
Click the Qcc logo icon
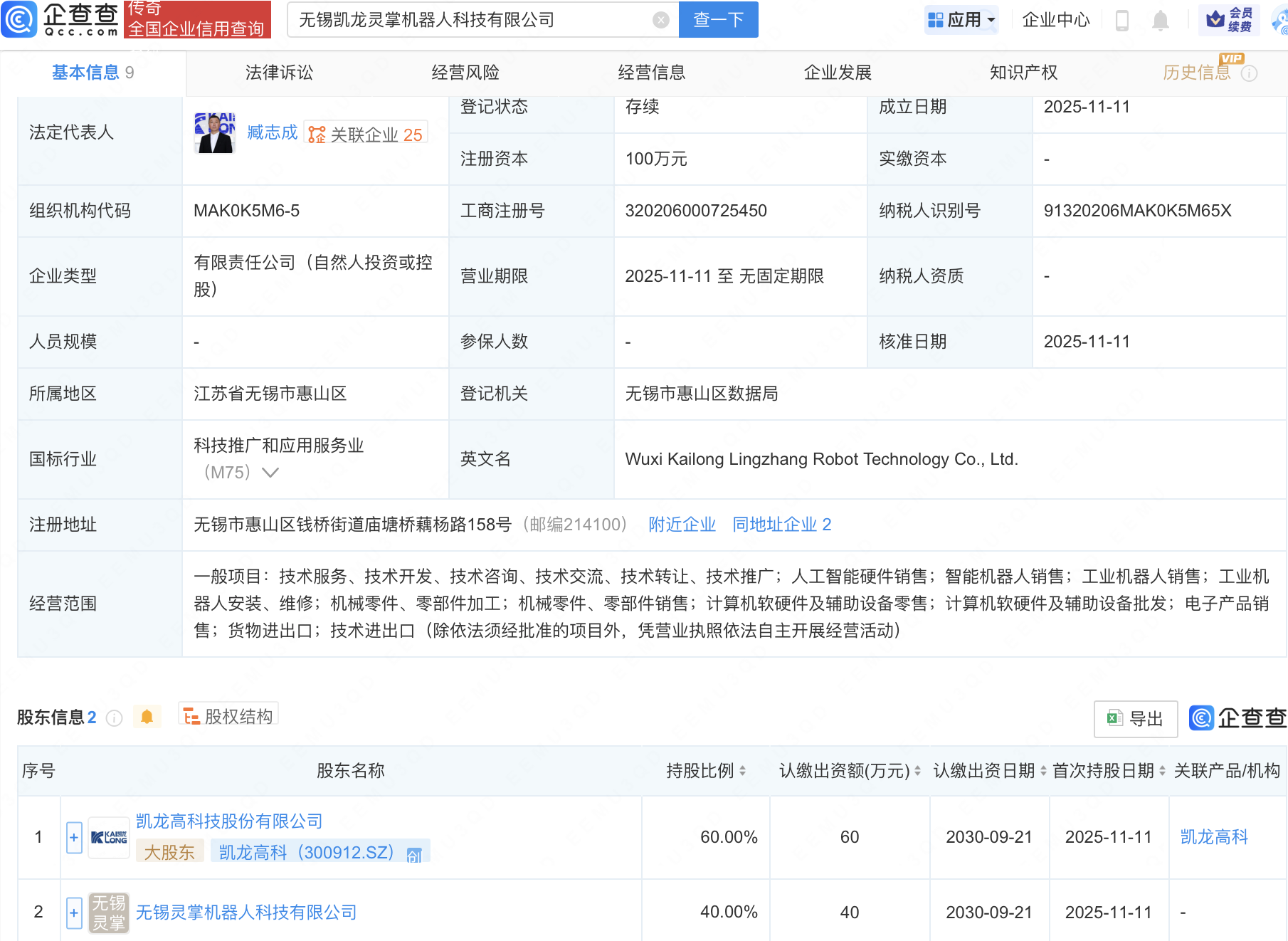pos(20,19)
